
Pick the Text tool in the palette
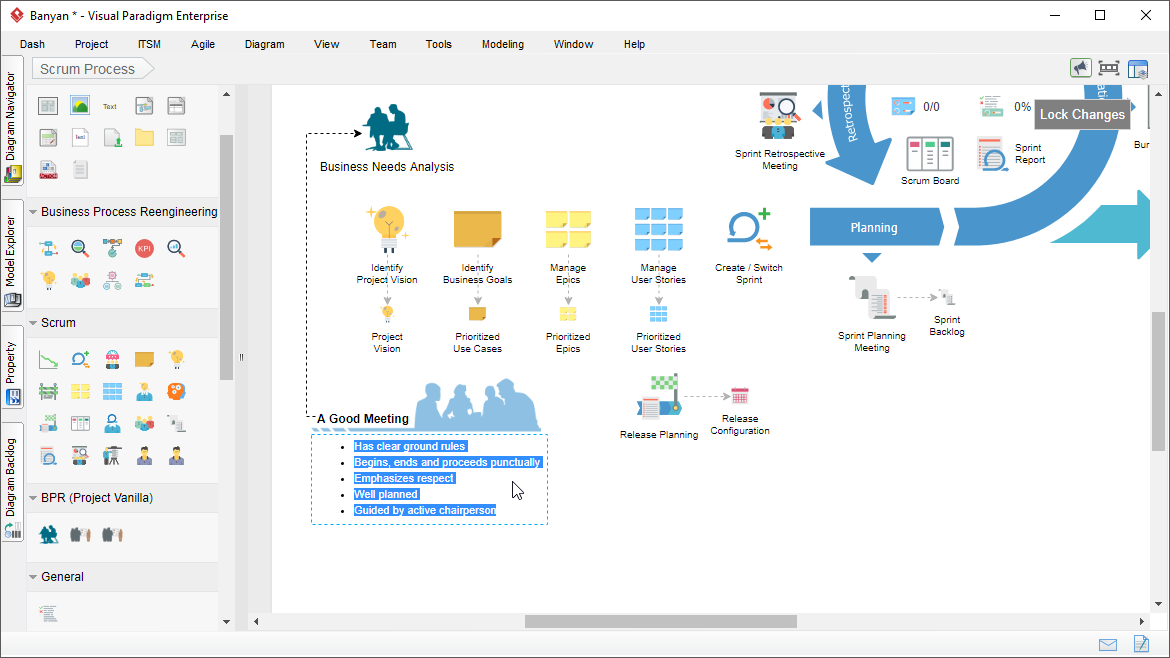click(x=110, y=106)
